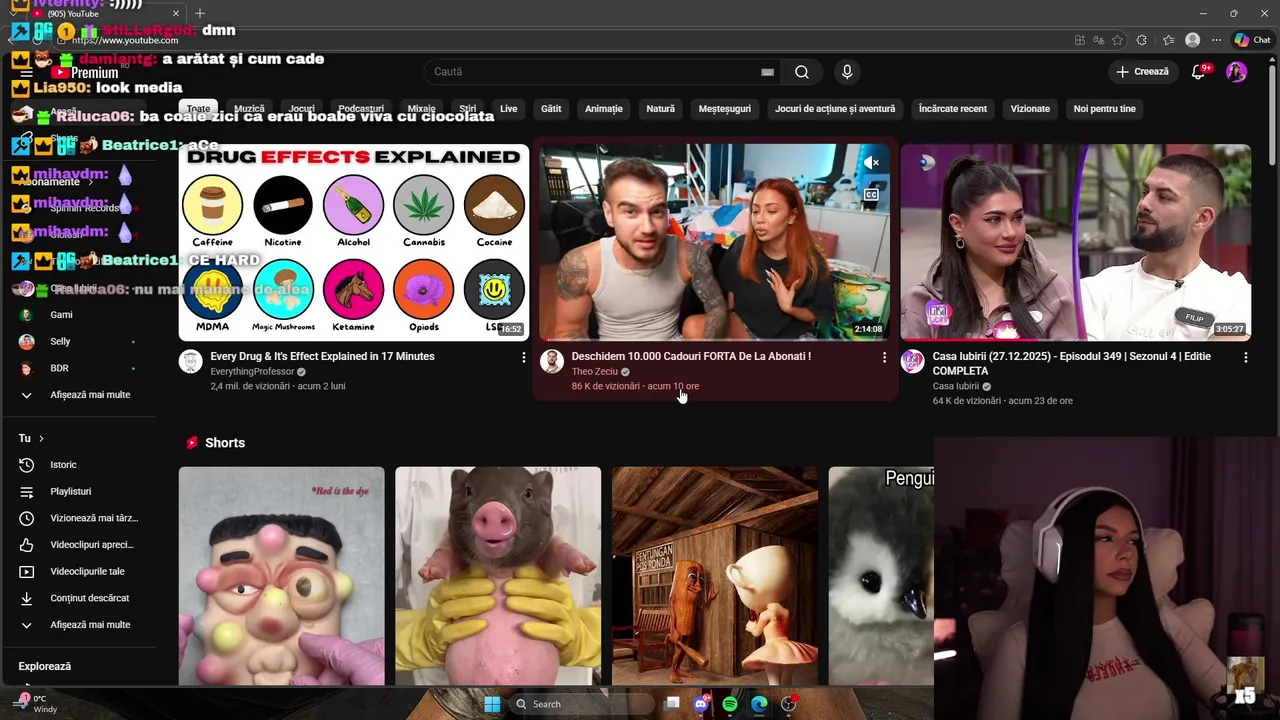The width and height of the screenshot is (1280, 720).
Task: Unmute the Theo Zeciu video preview
Action: click(x=872, y=162)
